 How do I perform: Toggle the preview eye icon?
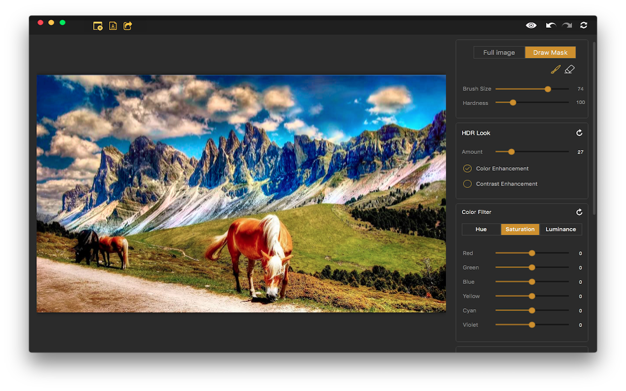(531, 26)
